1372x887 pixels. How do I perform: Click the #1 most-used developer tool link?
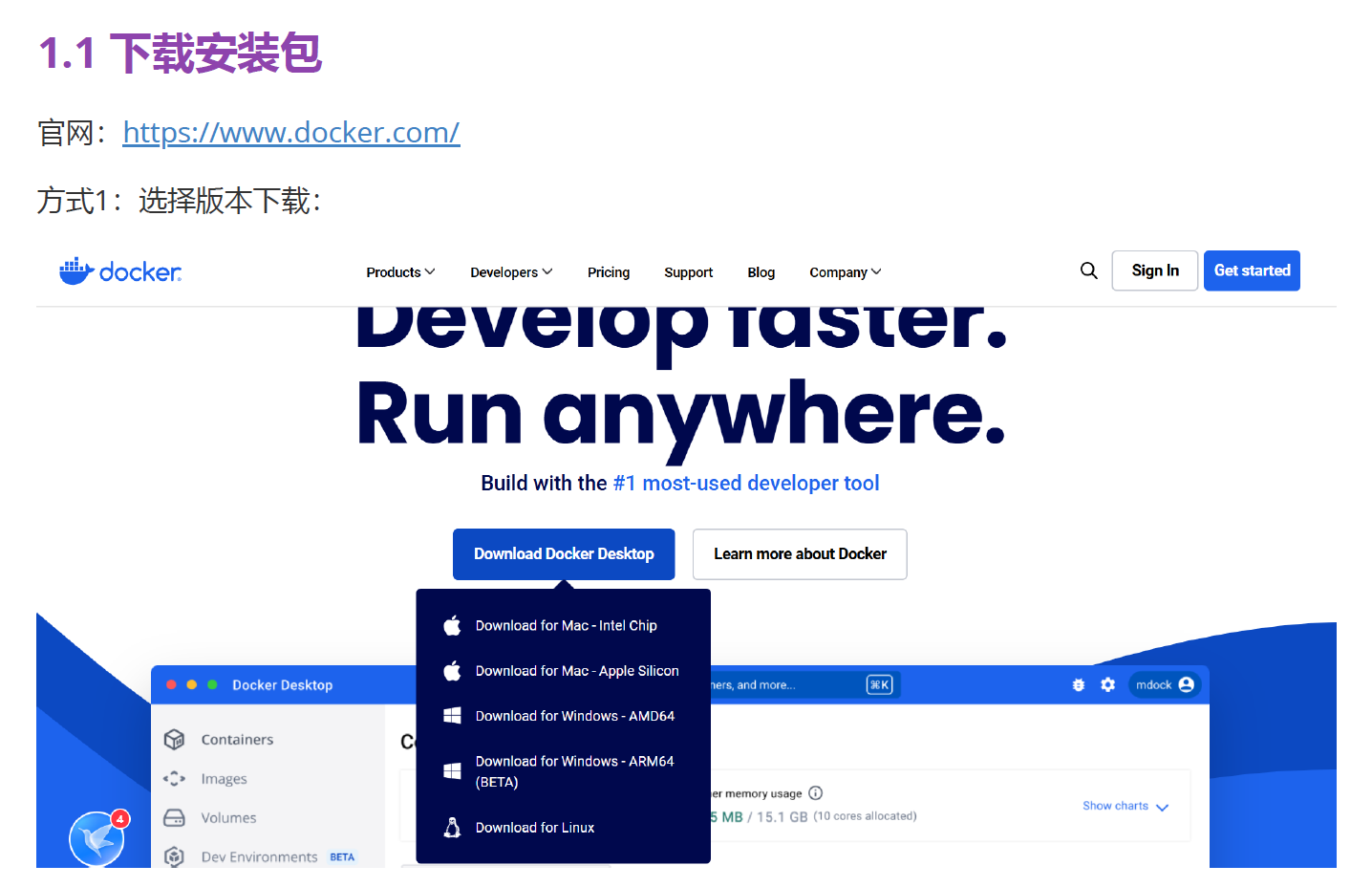(746, 483)
